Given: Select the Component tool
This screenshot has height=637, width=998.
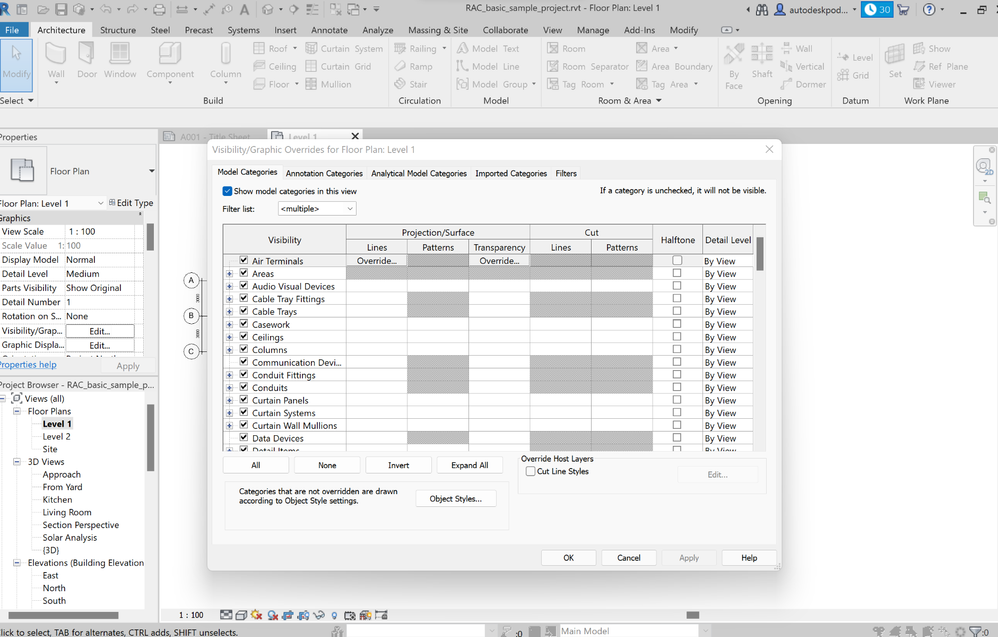Looking at the screenshot, I should (170, 62).
